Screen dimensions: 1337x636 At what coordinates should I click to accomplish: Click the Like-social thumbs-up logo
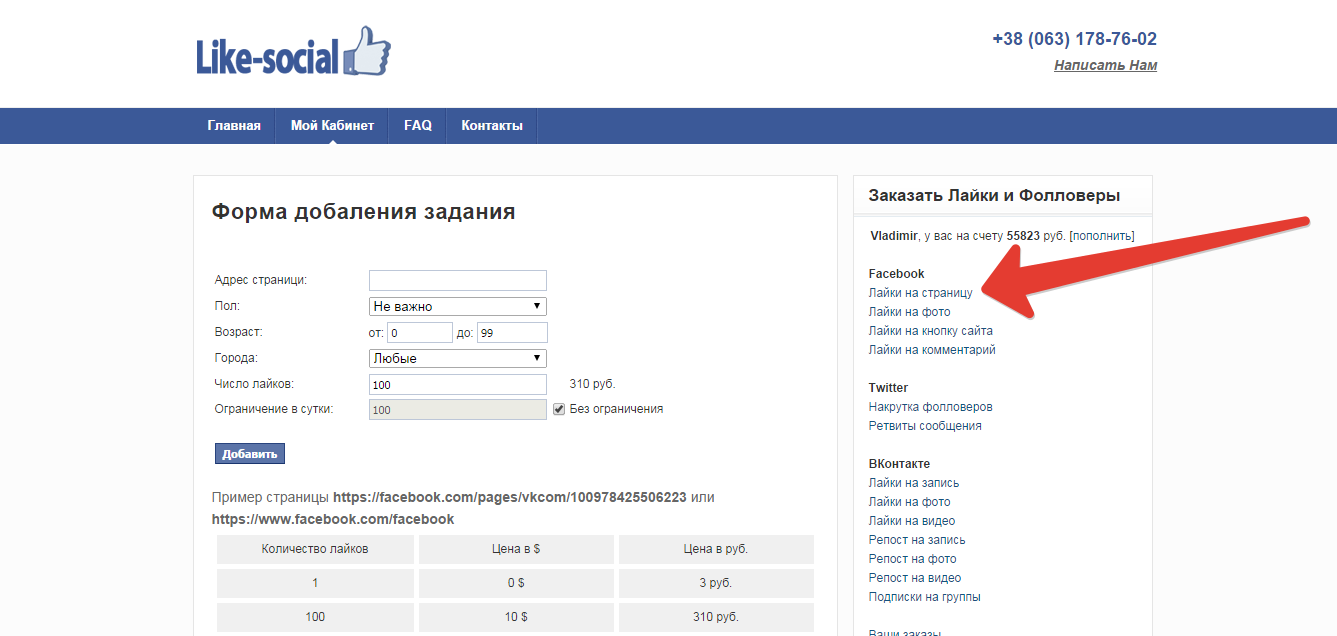[x=294, y=52]
